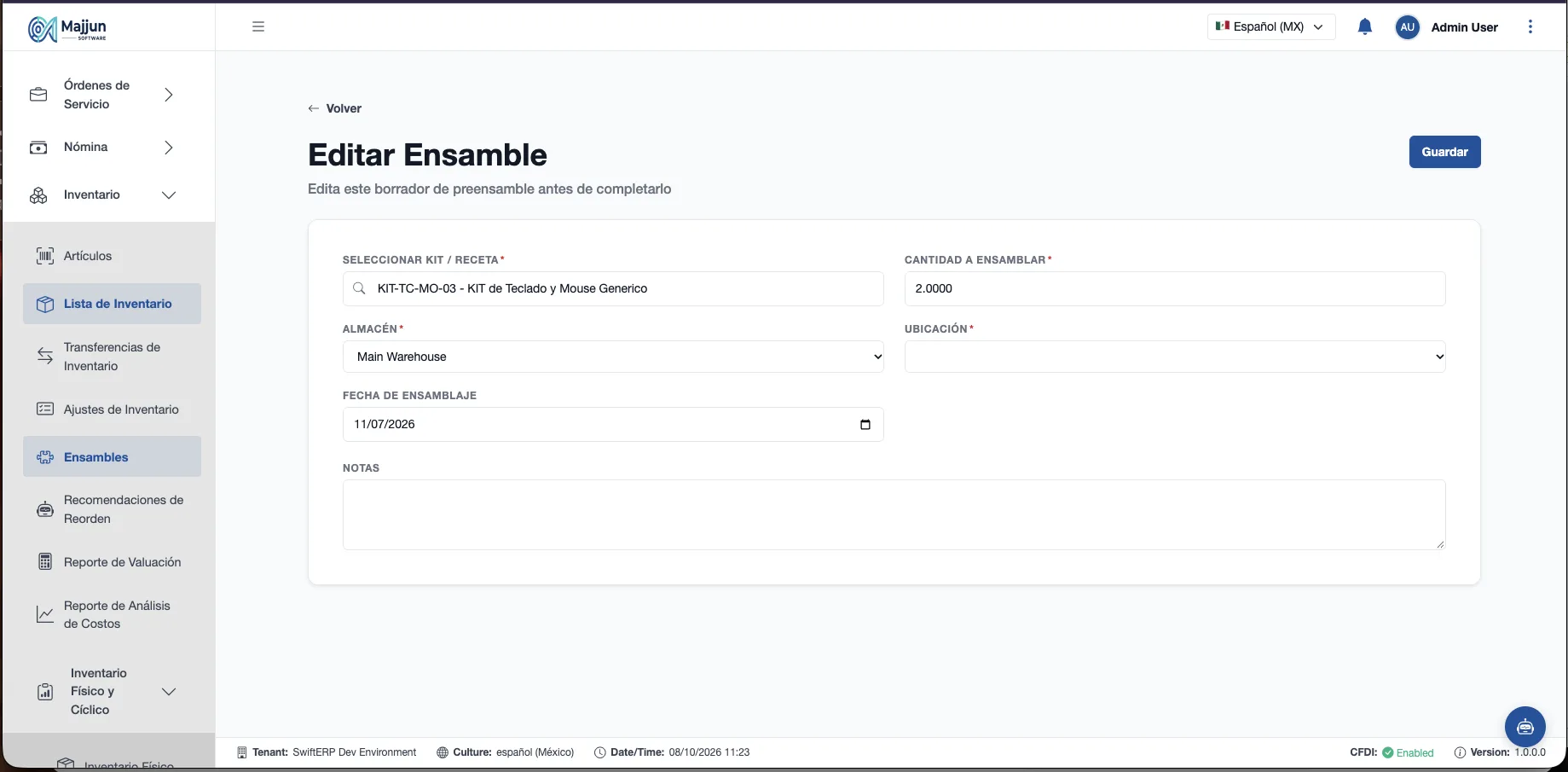Click the 'Editar Ensamble' heading
This screenshot has width=1568, height=772.
tap(427, 155)
